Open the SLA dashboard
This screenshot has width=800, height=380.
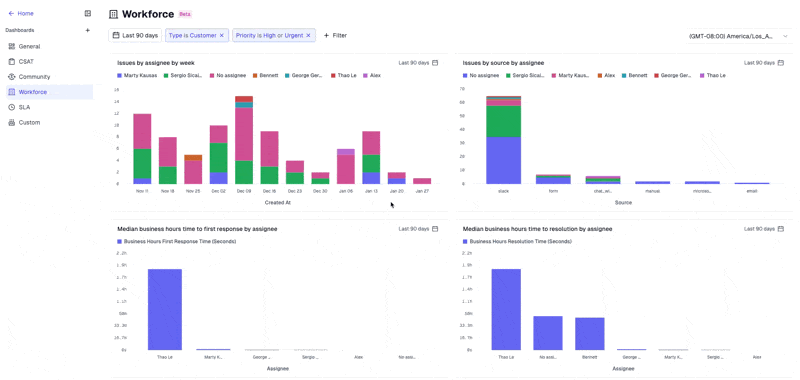click(x=49, y=108)
